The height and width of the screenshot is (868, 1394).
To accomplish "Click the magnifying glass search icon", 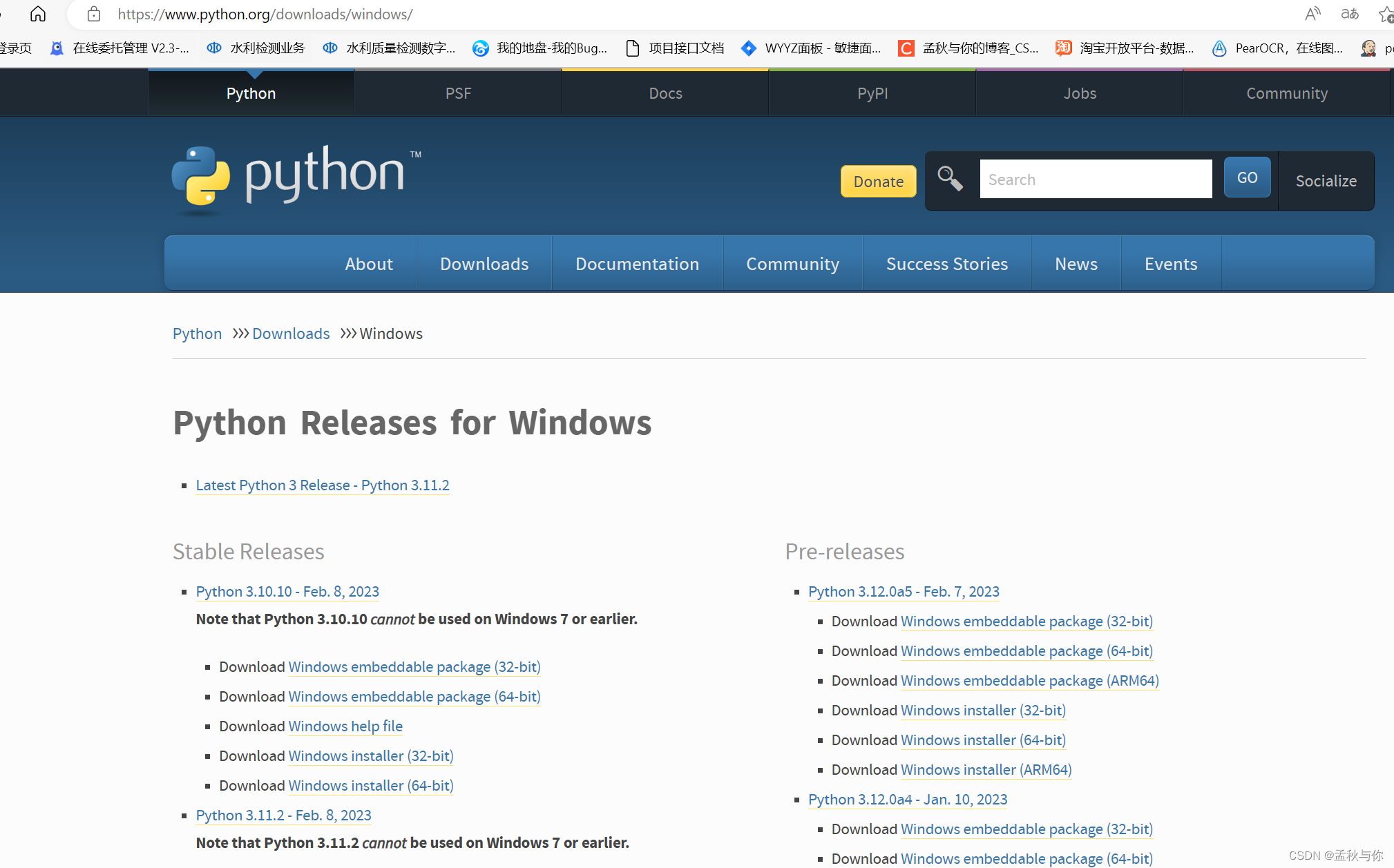I will pyautogui.click(x=950, y=179).
